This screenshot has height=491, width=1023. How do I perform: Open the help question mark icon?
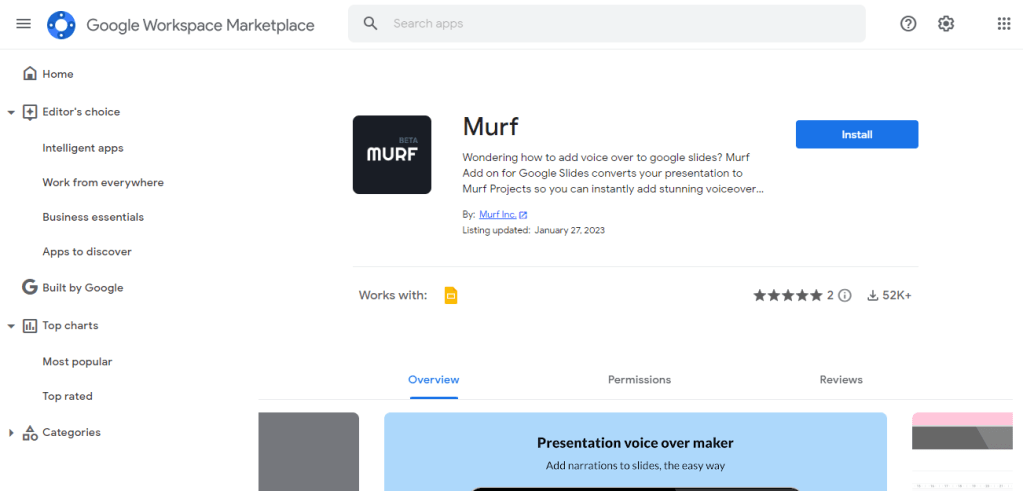click(x=908, y=24)
